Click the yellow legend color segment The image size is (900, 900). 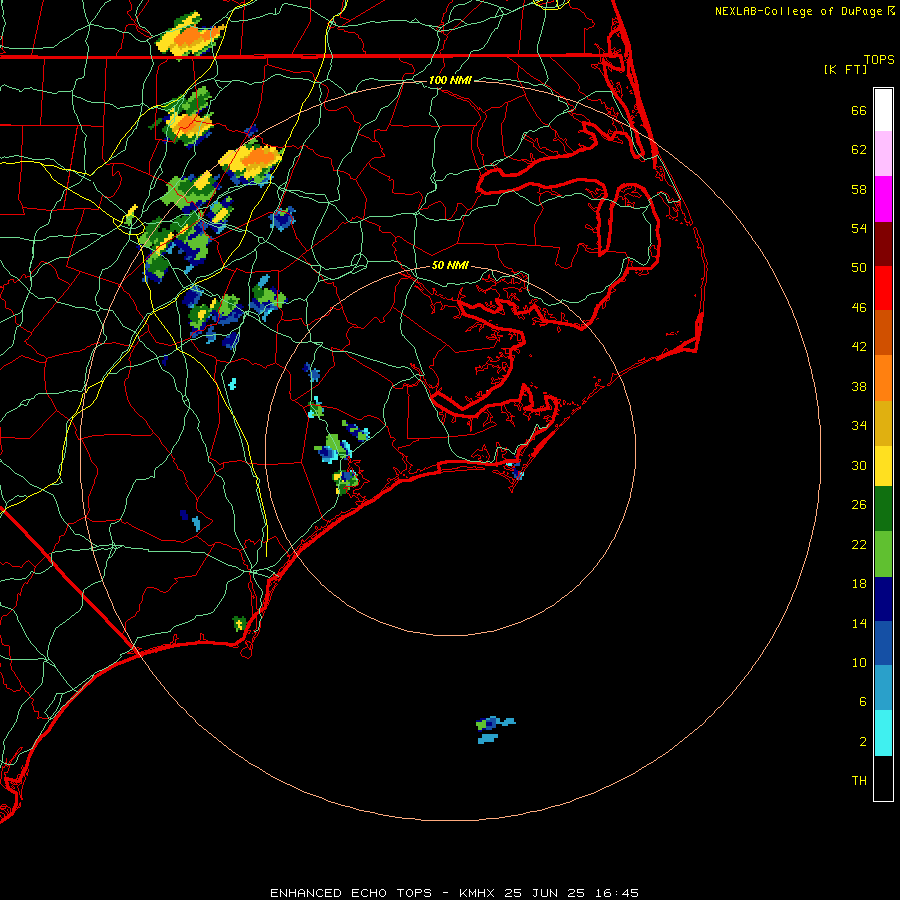pos(883,466)
